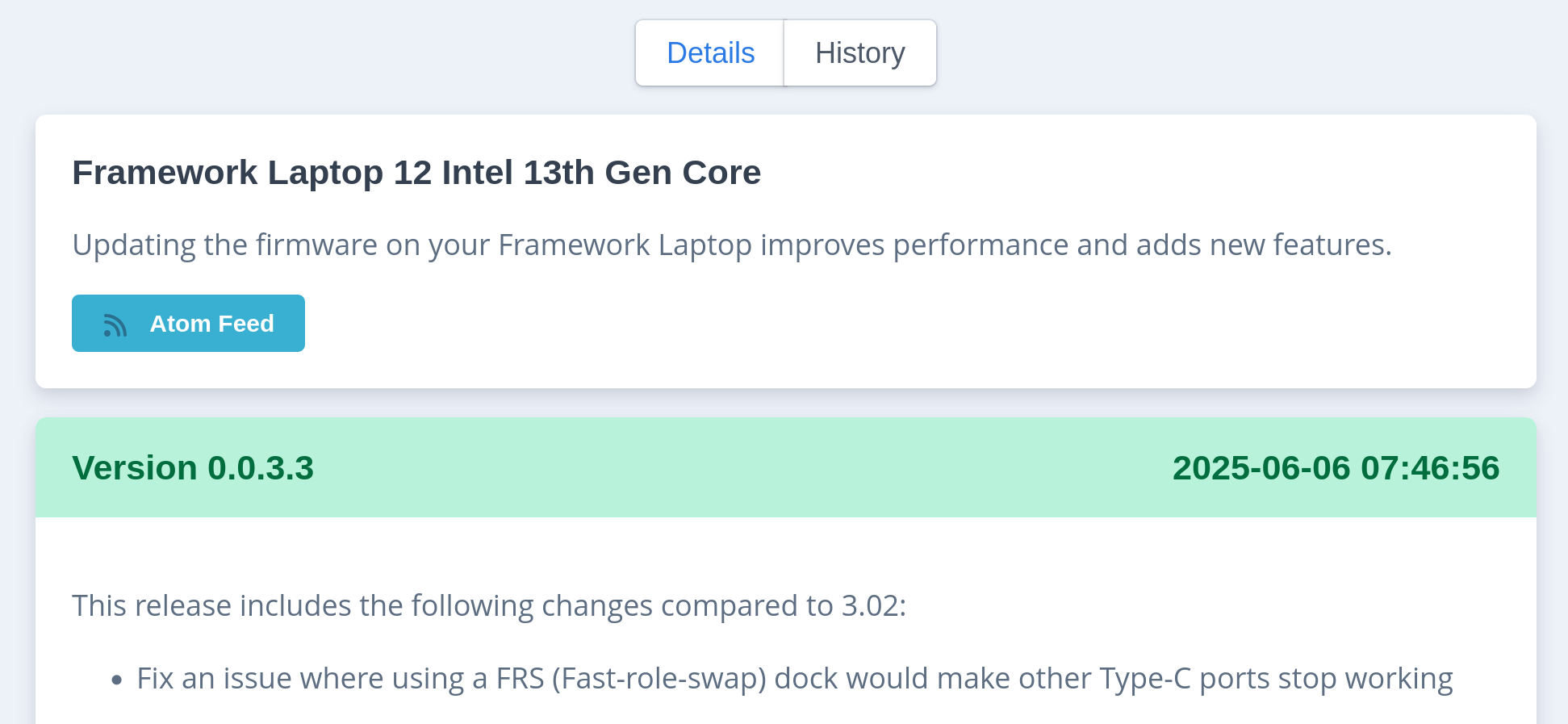Click the release timestamp 2025-06-06 07:46:56
The height and width of the screenshot is (724, 1568).
1336,468
